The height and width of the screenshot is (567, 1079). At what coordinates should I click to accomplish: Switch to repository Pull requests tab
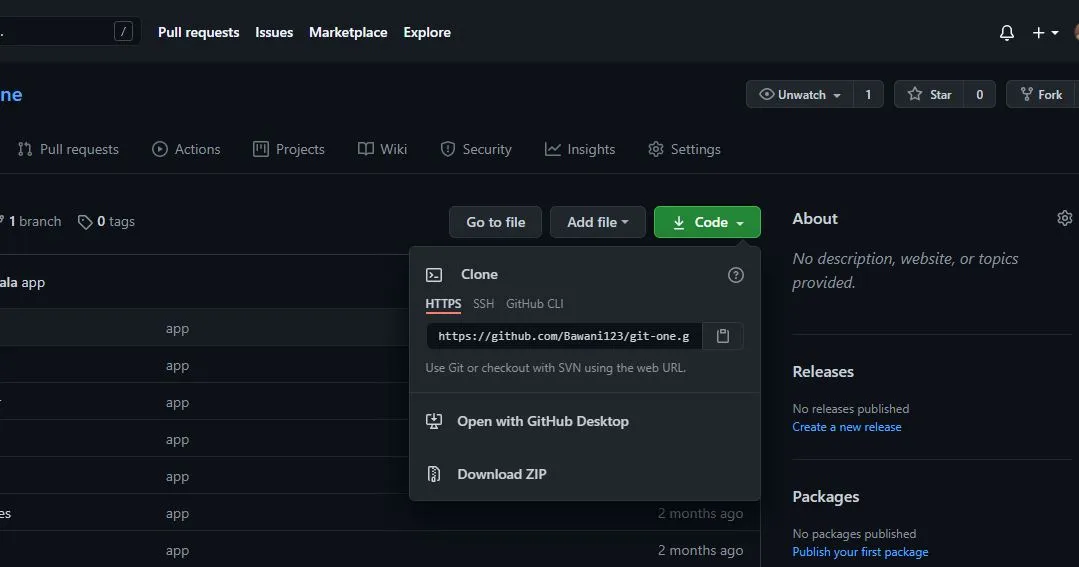68,149
